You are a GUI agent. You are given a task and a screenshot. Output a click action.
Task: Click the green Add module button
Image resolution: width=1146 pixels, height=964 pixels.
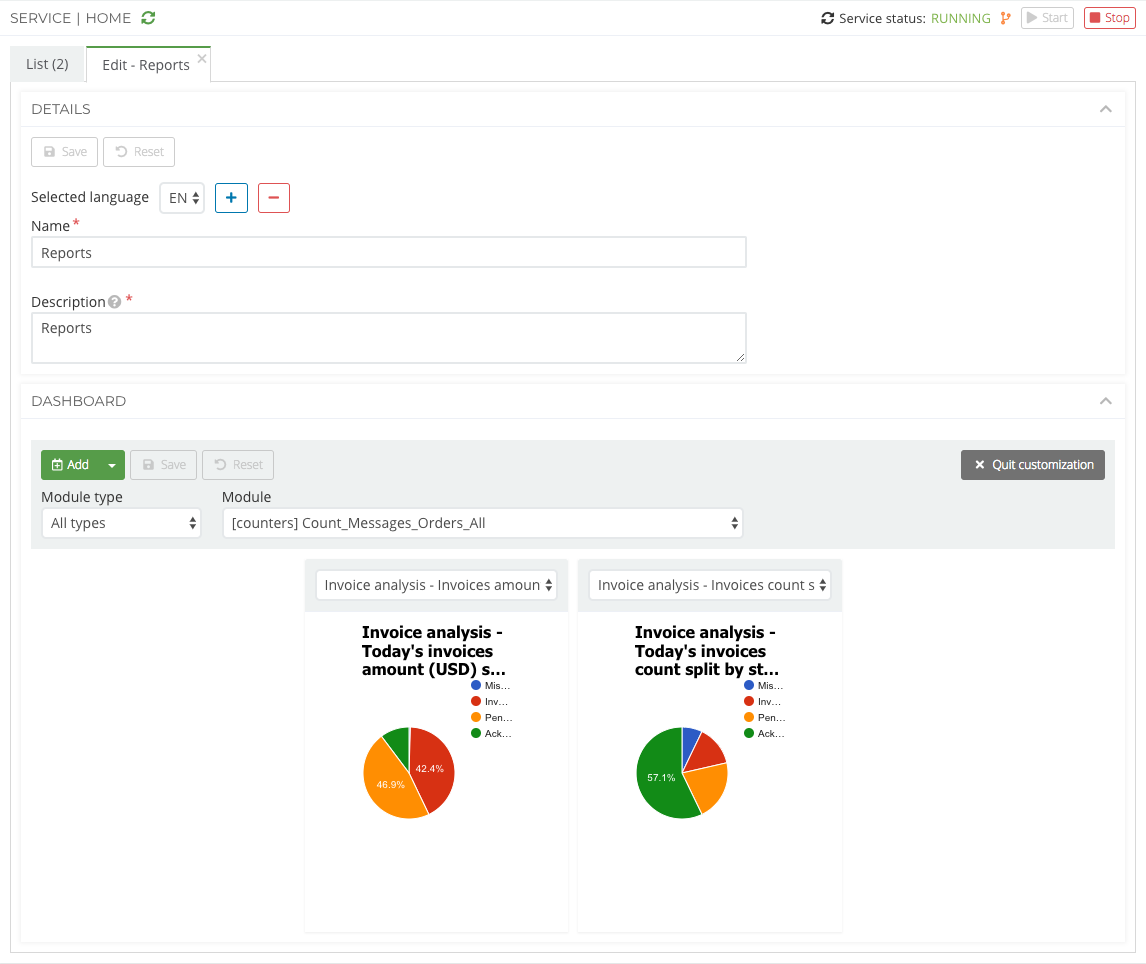point(70,465)
